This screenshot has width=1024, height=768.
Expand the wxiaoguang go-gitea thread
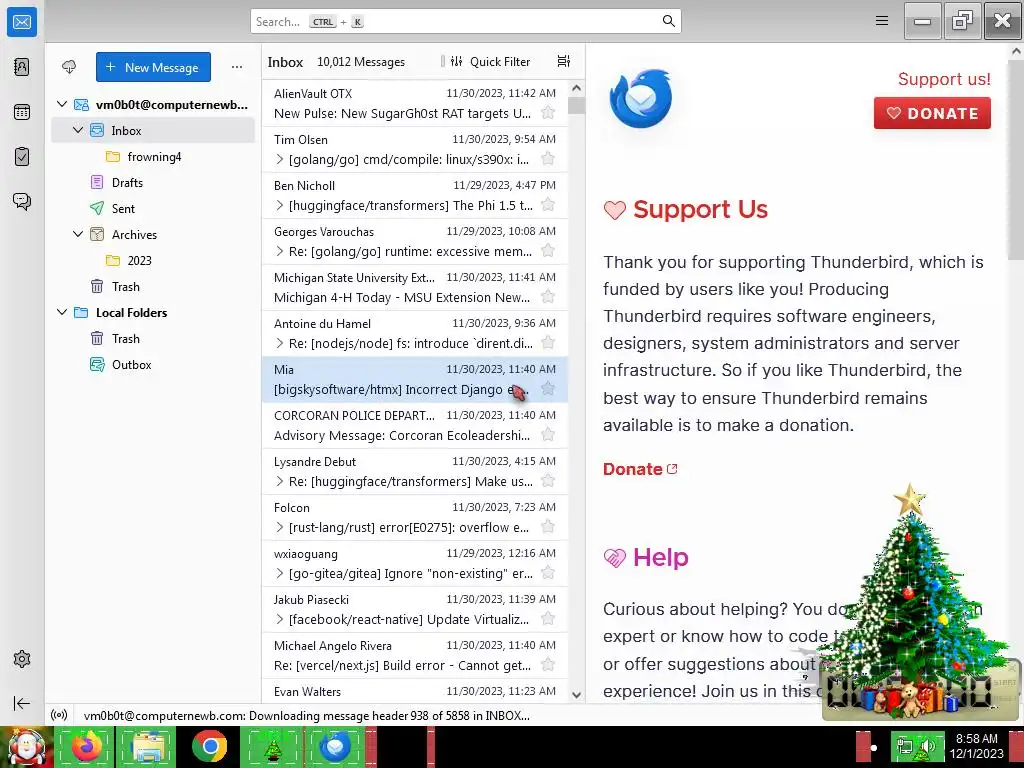[280, 573]
